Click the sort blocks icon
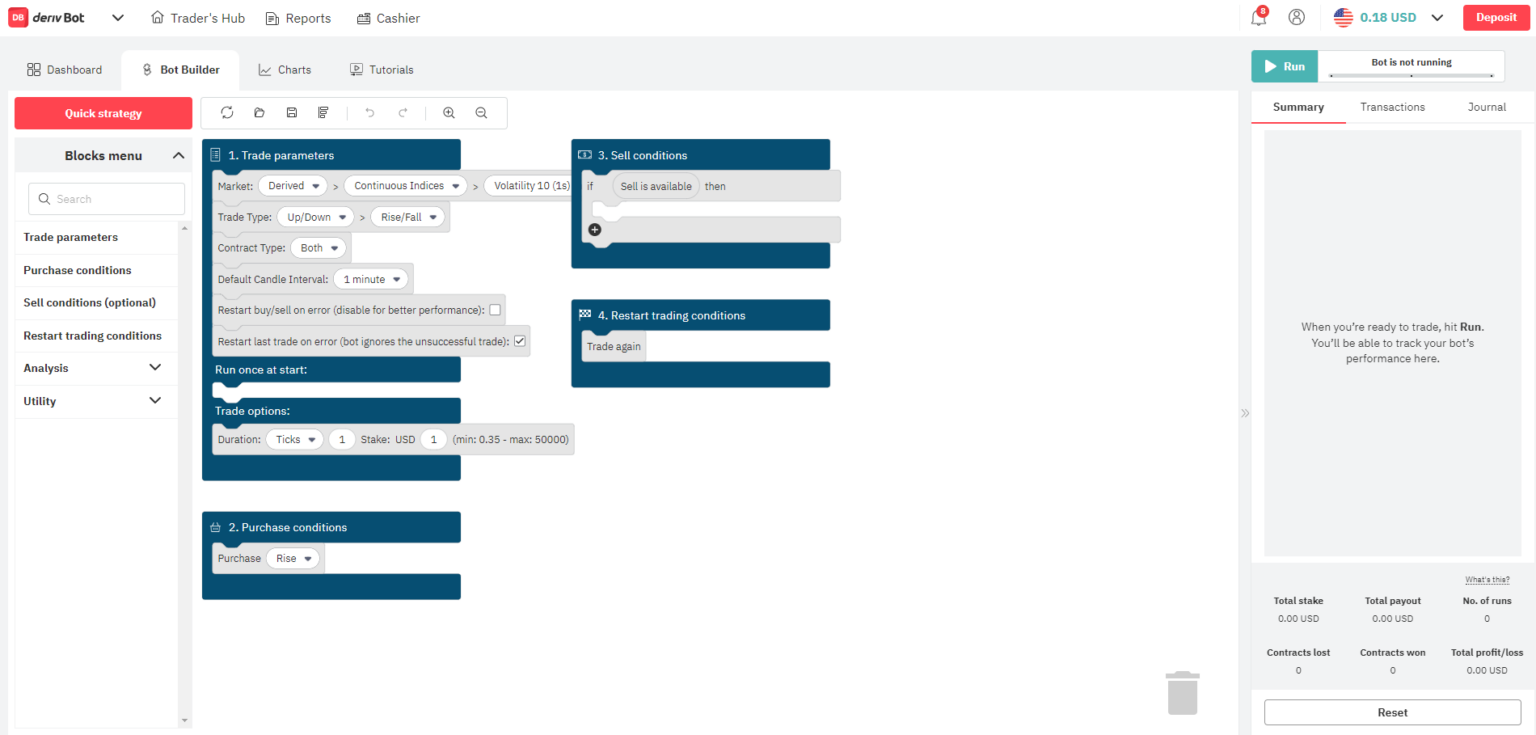 (x=323, y=113)
